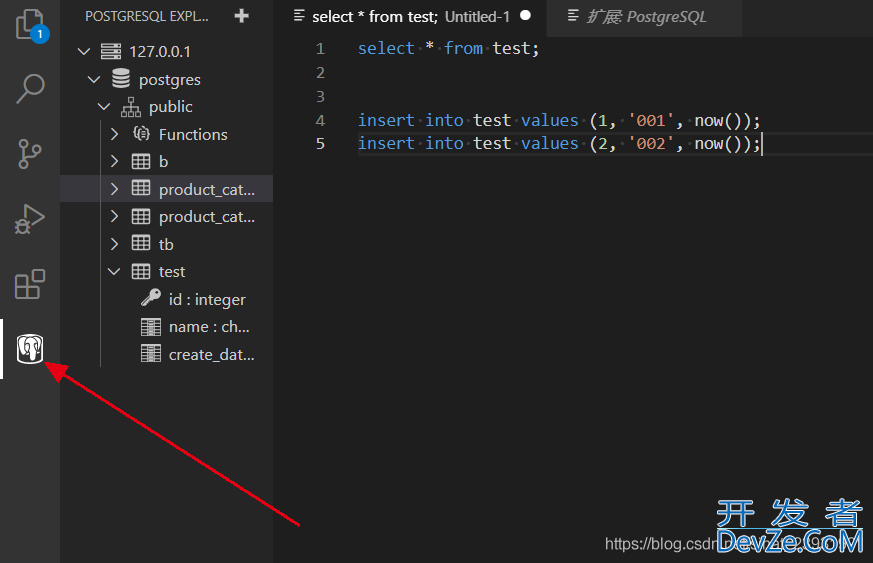Click line number 5 in the gutter
The image size is (873, 563).
[x=320, y=144]
